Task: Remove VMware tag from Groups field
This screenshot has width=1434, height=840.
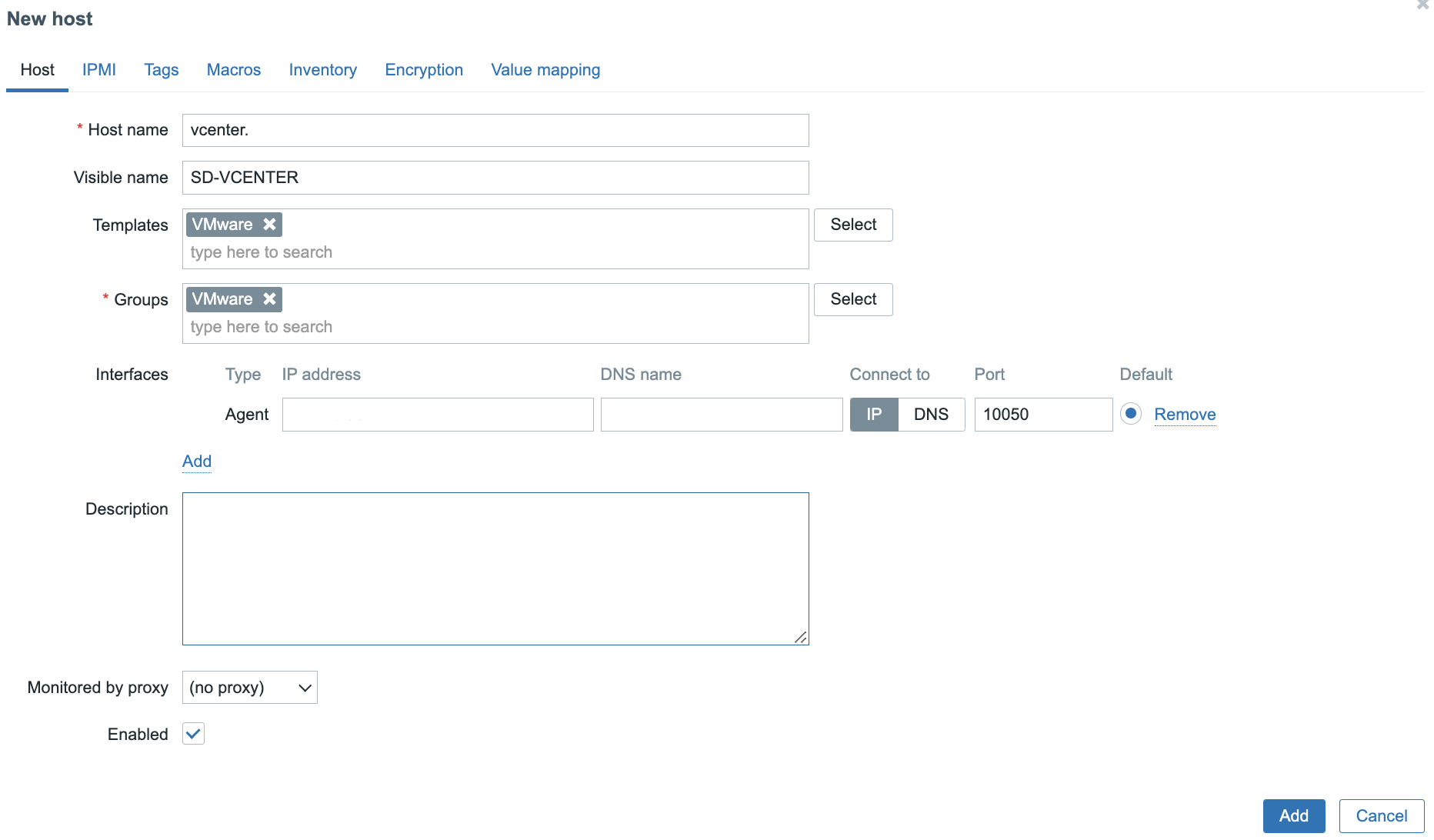Action: click(269, 299)
